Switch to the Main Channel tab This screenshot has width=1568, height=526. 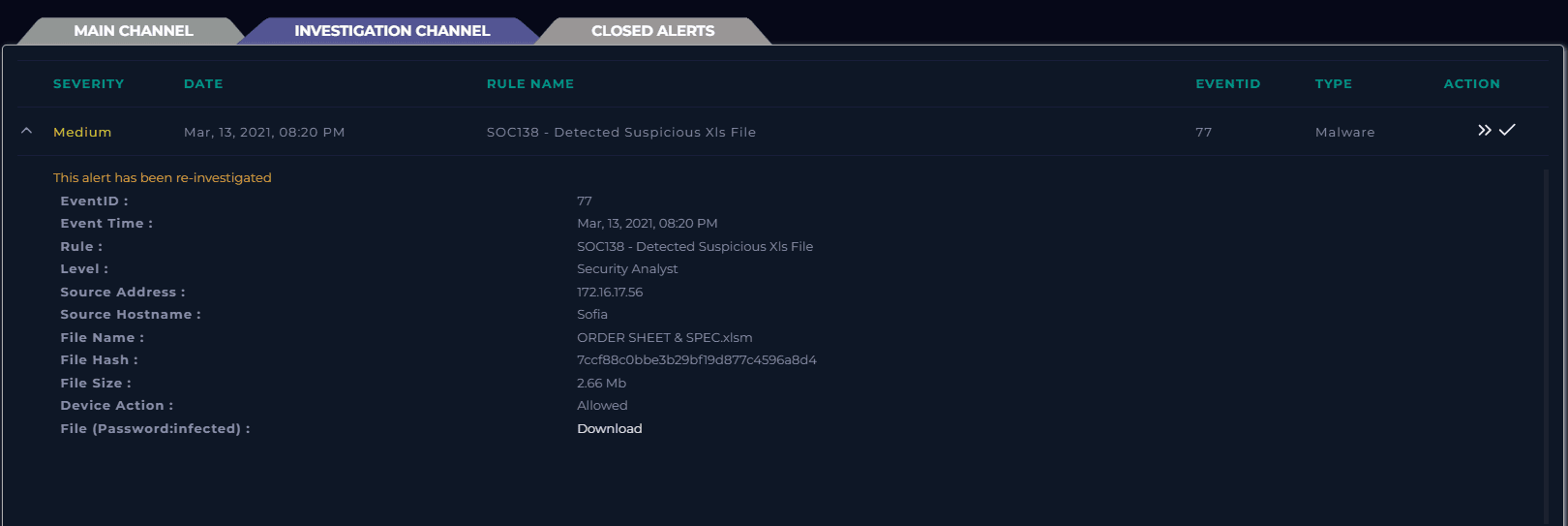pyautogui.click(x=133, y=31)
